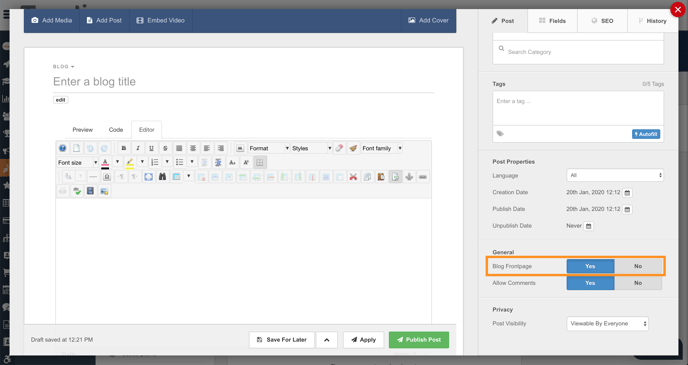Click the Search Category field
688x365 pixels.
[x=578, y=52]
